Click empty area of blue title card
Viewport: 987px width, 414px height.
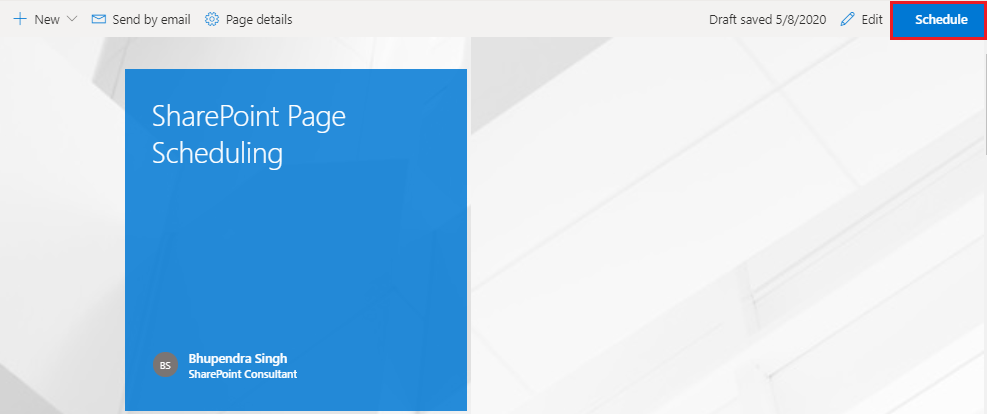pos(295,260)
